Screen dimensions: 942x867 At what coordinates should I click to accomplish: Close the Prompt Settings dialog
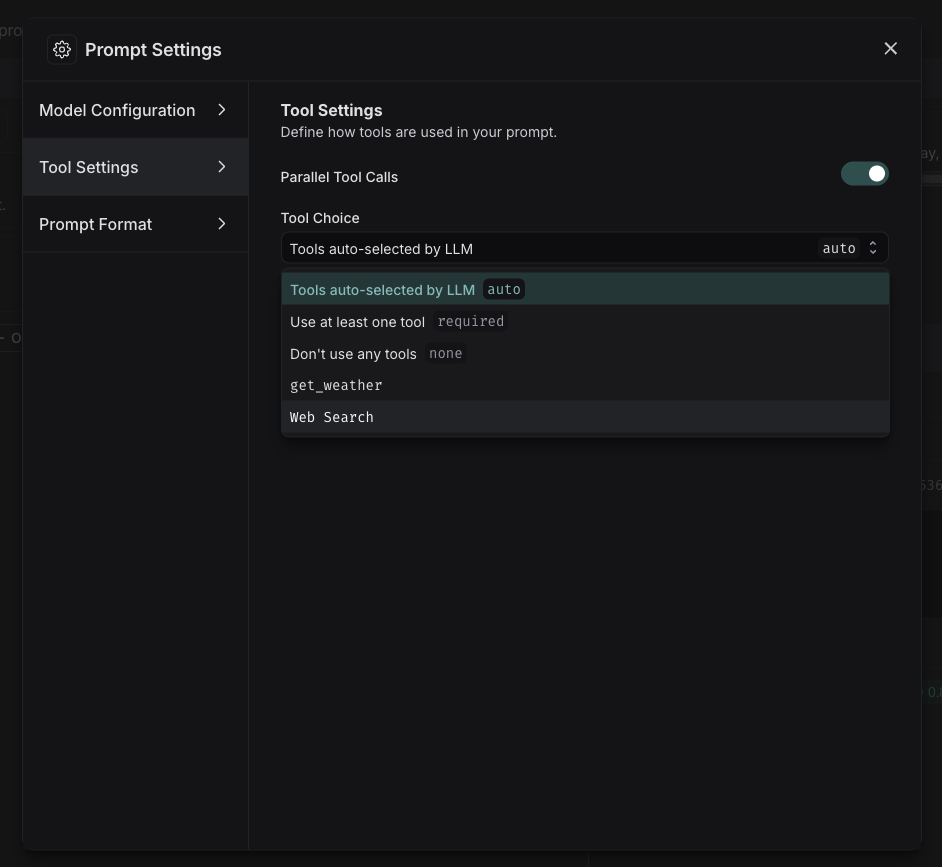tap(890, 49)
